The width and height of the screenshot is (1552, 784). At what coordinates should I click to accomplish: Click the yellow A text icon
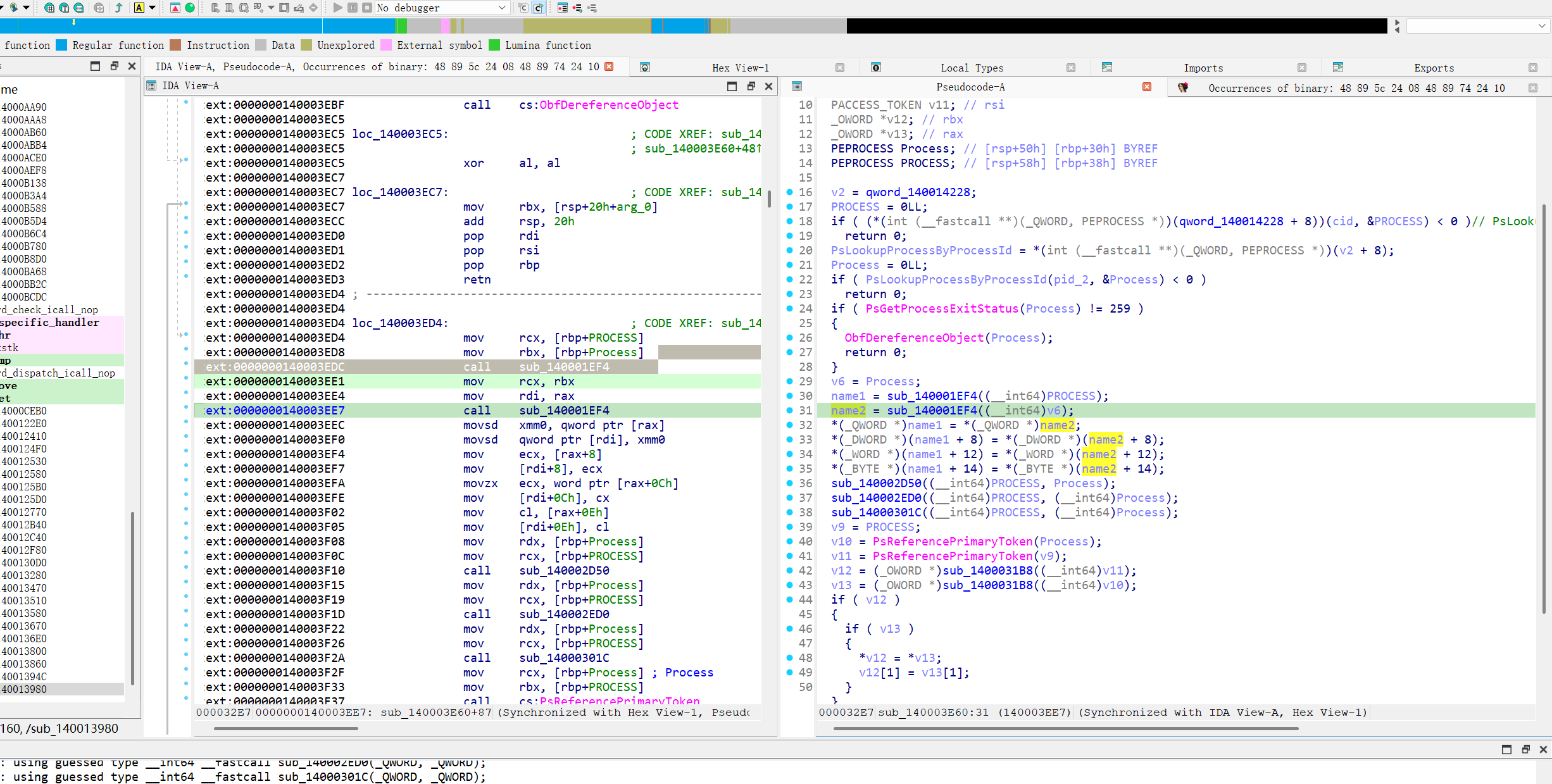click(139, 8)
